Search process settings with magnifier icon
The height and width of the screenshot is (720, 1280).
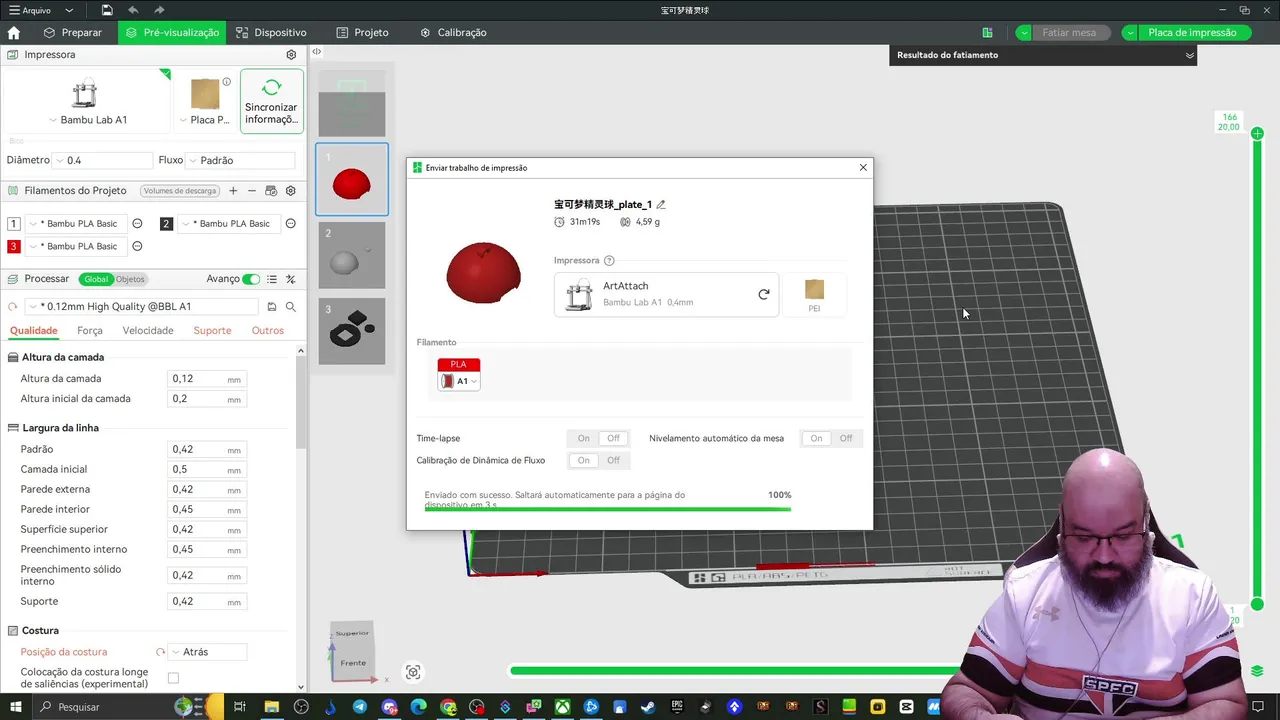click(x=291, y=307)
